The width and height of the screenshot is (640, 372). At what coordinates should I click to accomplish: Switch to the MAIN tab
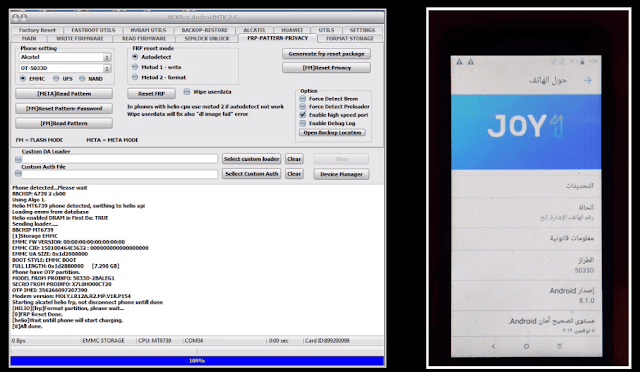(29, 38)
